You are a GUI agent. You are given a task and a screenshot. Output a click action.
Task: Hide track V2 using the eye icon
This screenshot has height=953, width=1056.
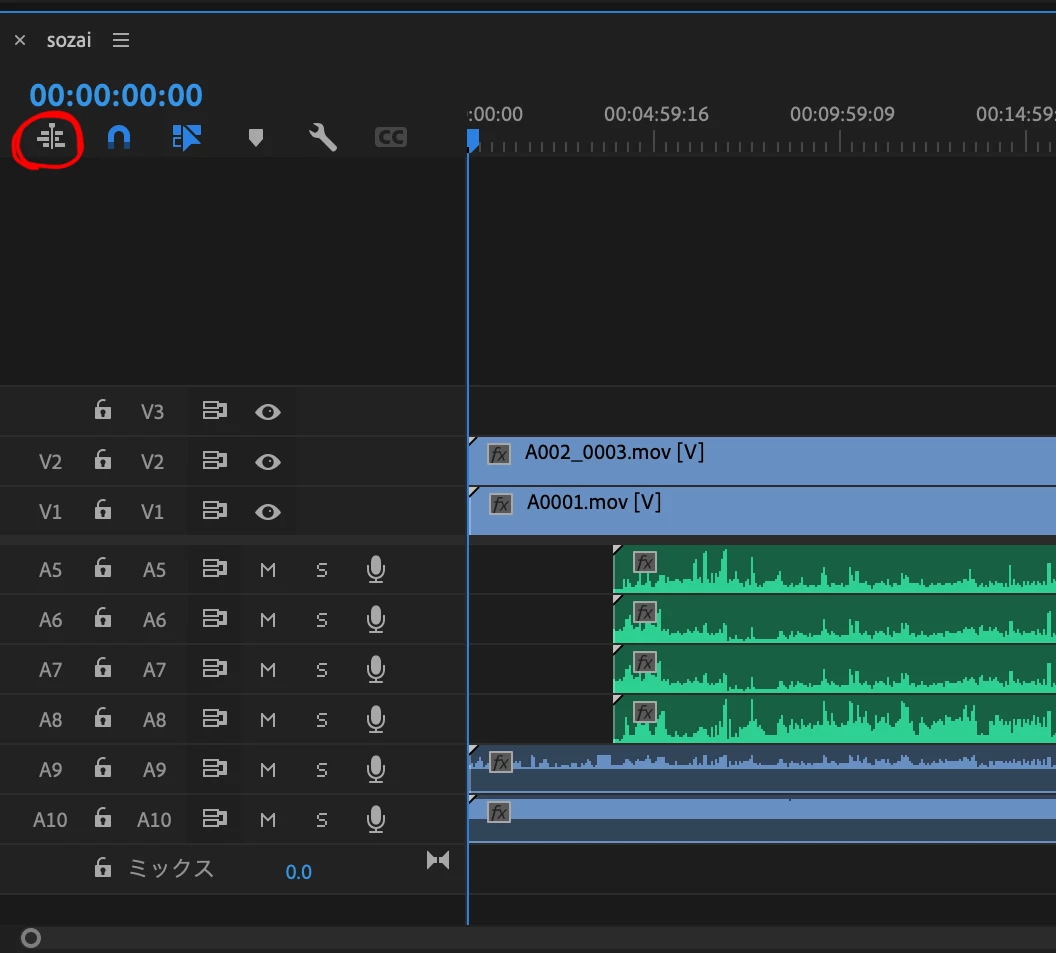tap(267, 462)
